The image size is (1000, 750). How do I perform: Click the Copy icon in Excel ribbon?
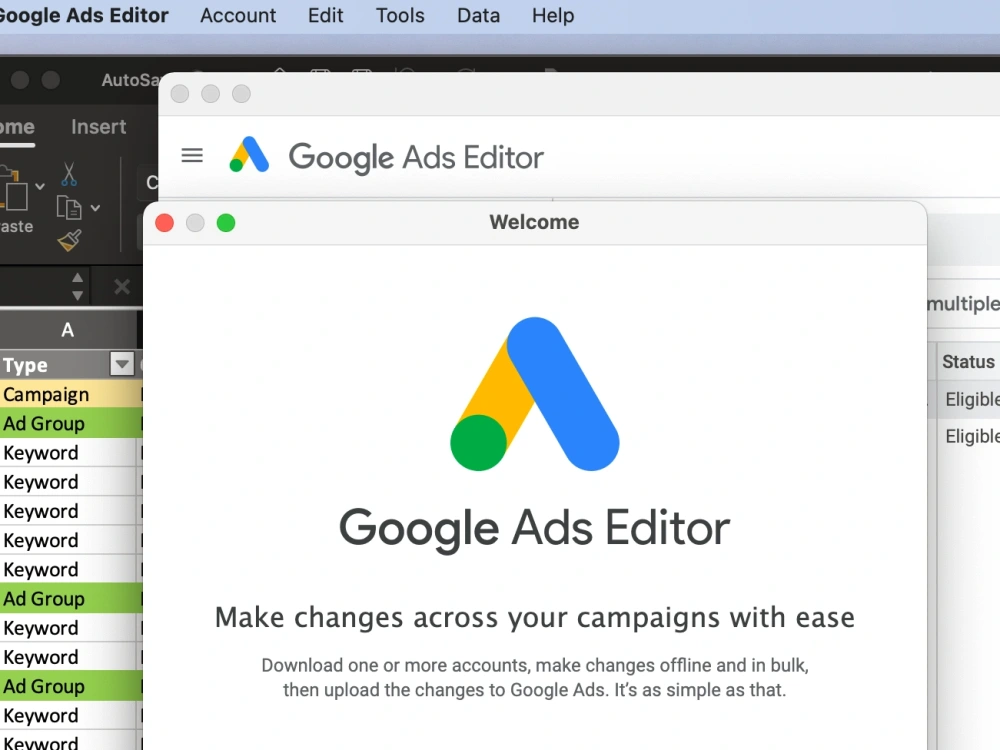point(69,208)
